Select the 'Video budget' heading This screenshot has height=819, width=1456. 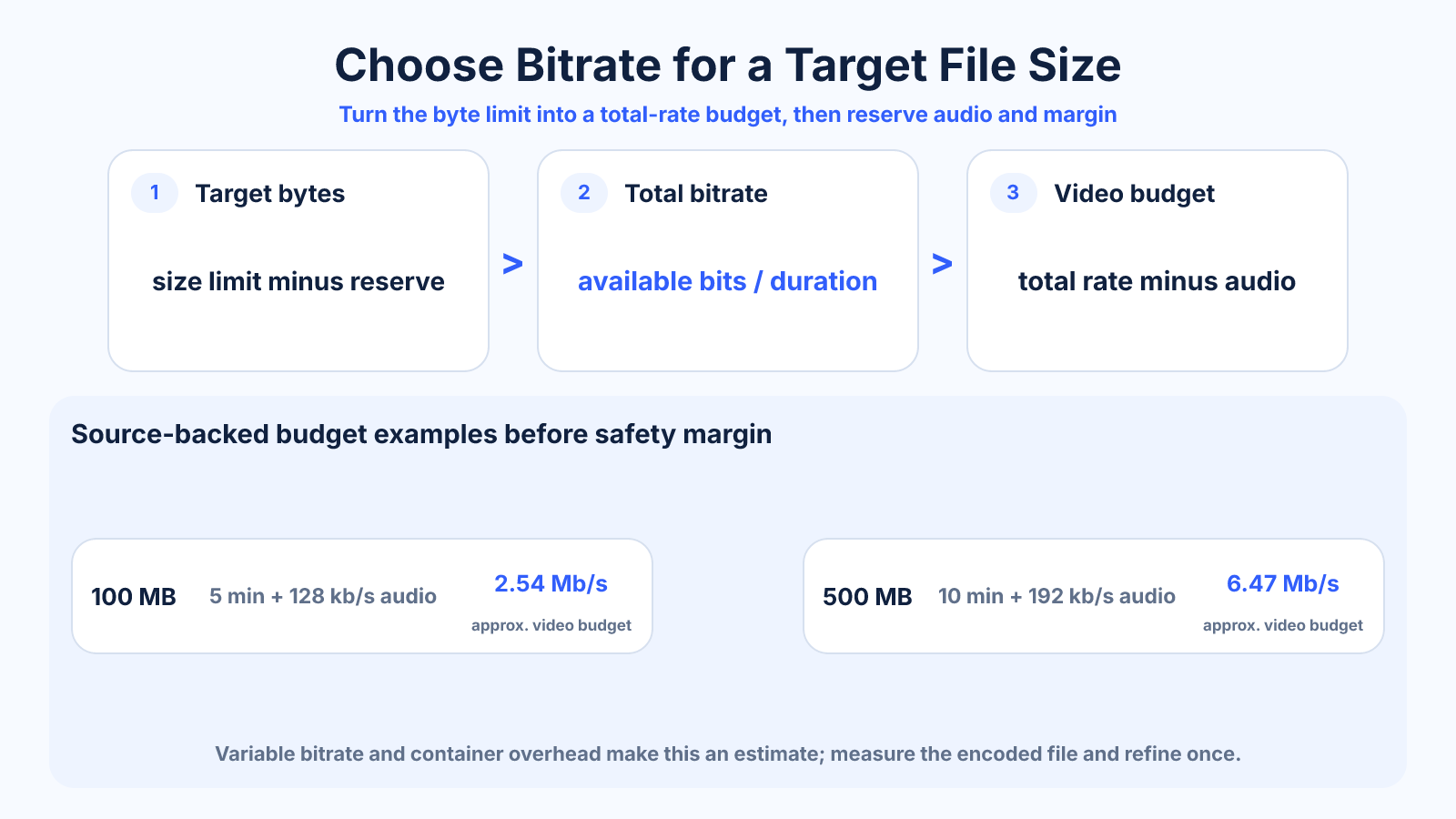tap(1135, 194)
